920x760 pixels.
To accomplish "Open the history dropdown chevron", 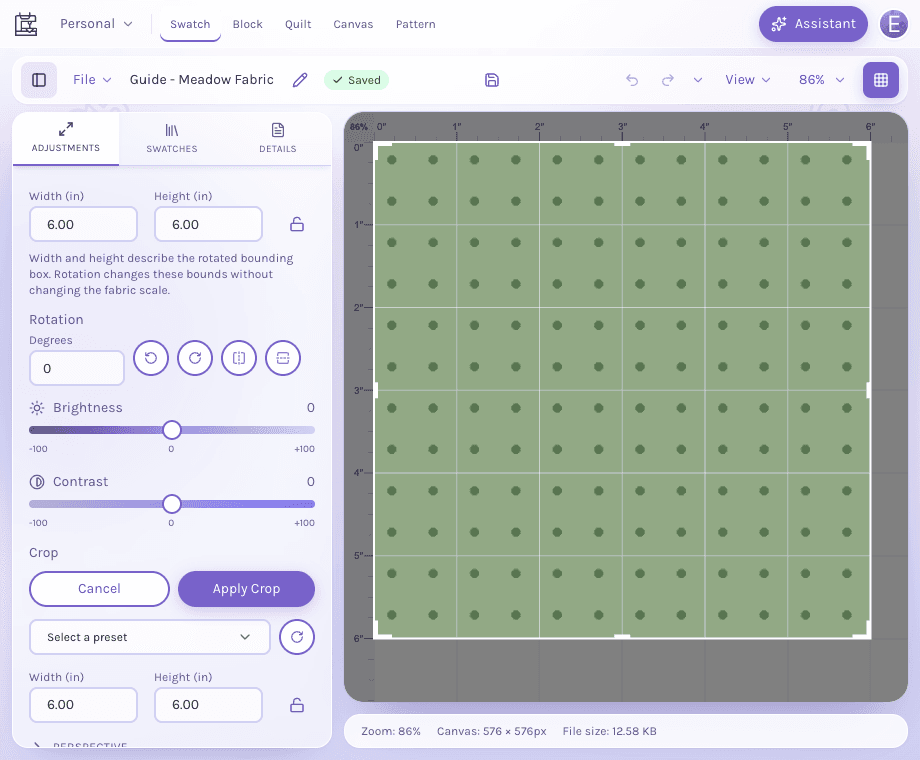I will [x=698, y=80].
